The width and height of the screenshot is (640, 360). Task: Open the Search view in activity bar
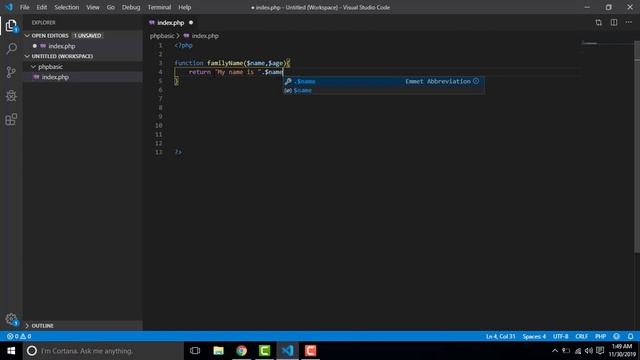pos(11,49)
